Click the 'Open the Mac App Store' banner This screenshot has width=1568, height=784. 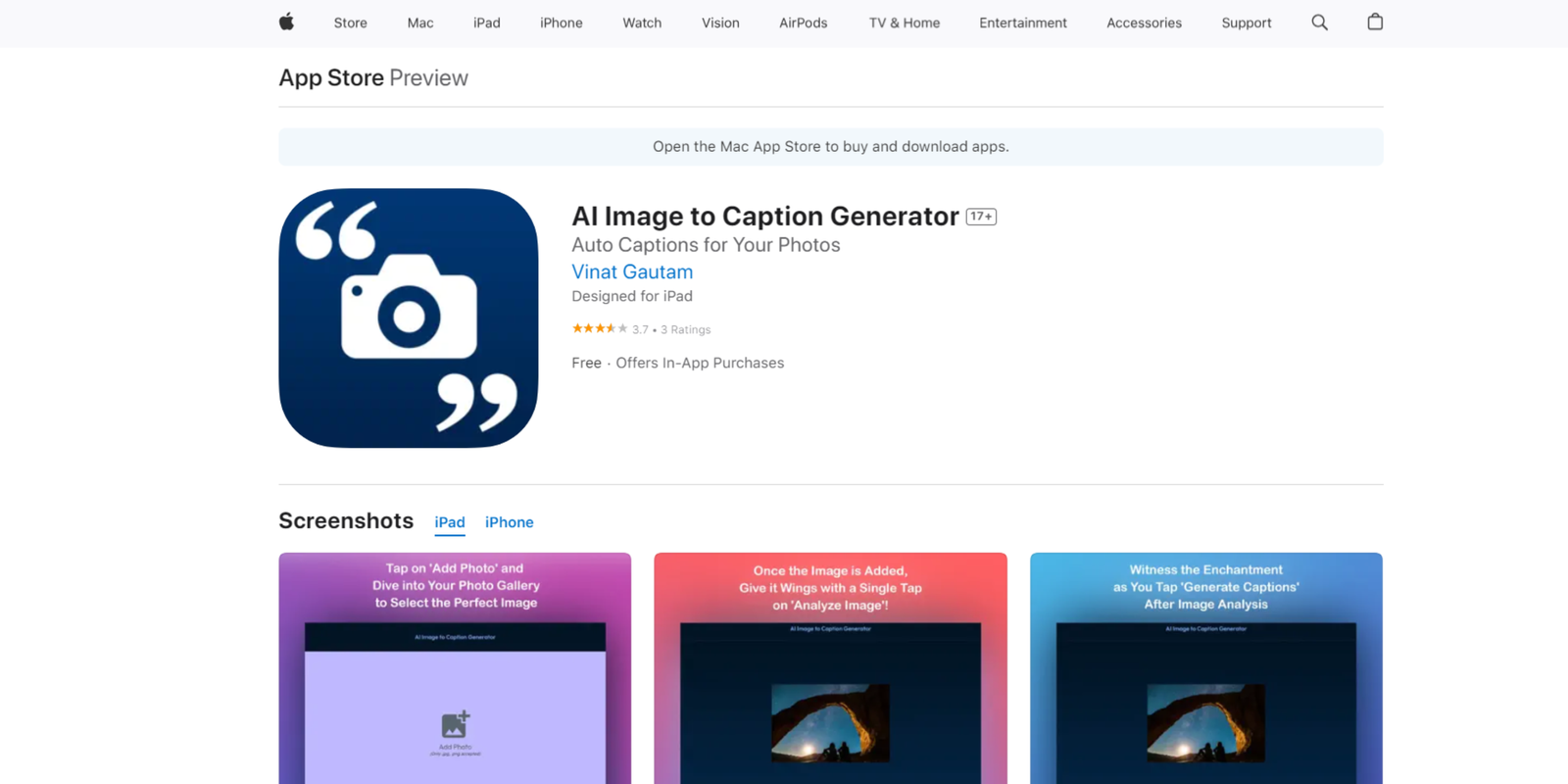pyautogui.click(x=831, y=147)
